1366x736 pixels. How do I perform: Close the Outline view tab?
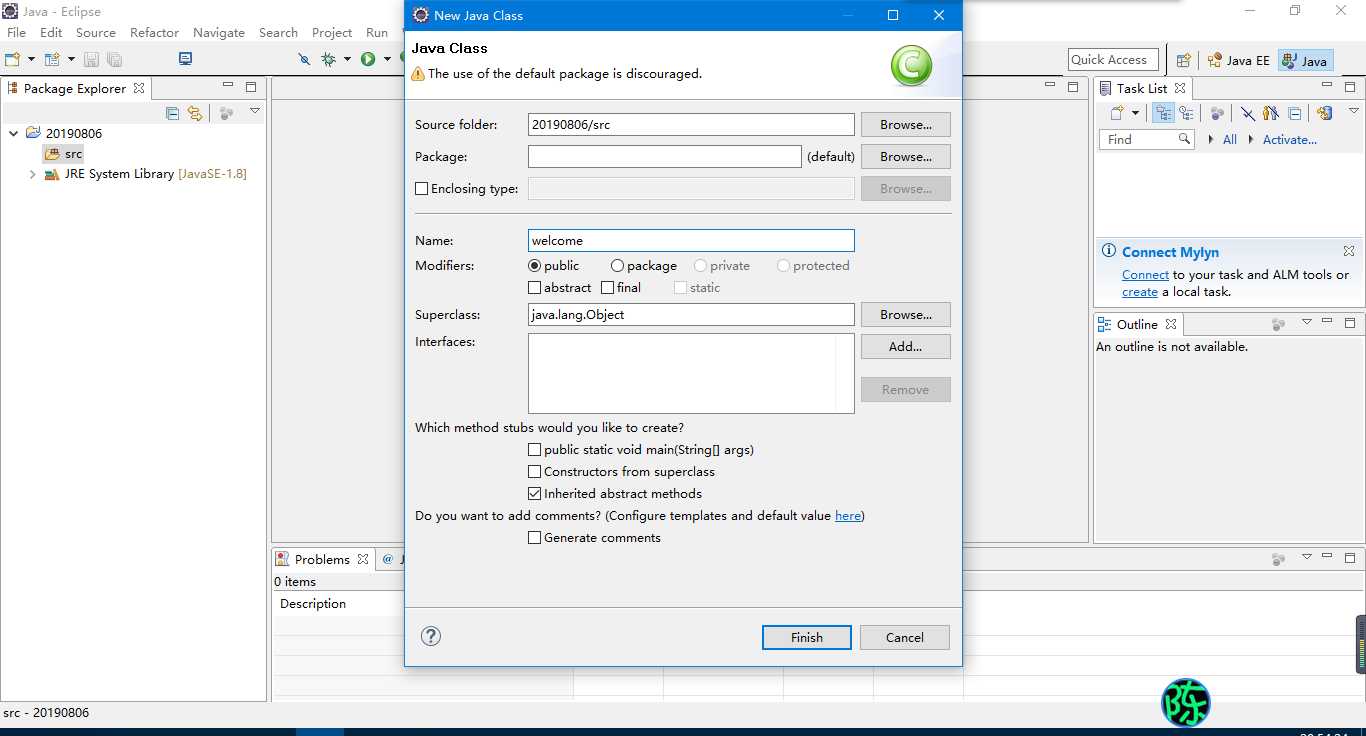1171,324
